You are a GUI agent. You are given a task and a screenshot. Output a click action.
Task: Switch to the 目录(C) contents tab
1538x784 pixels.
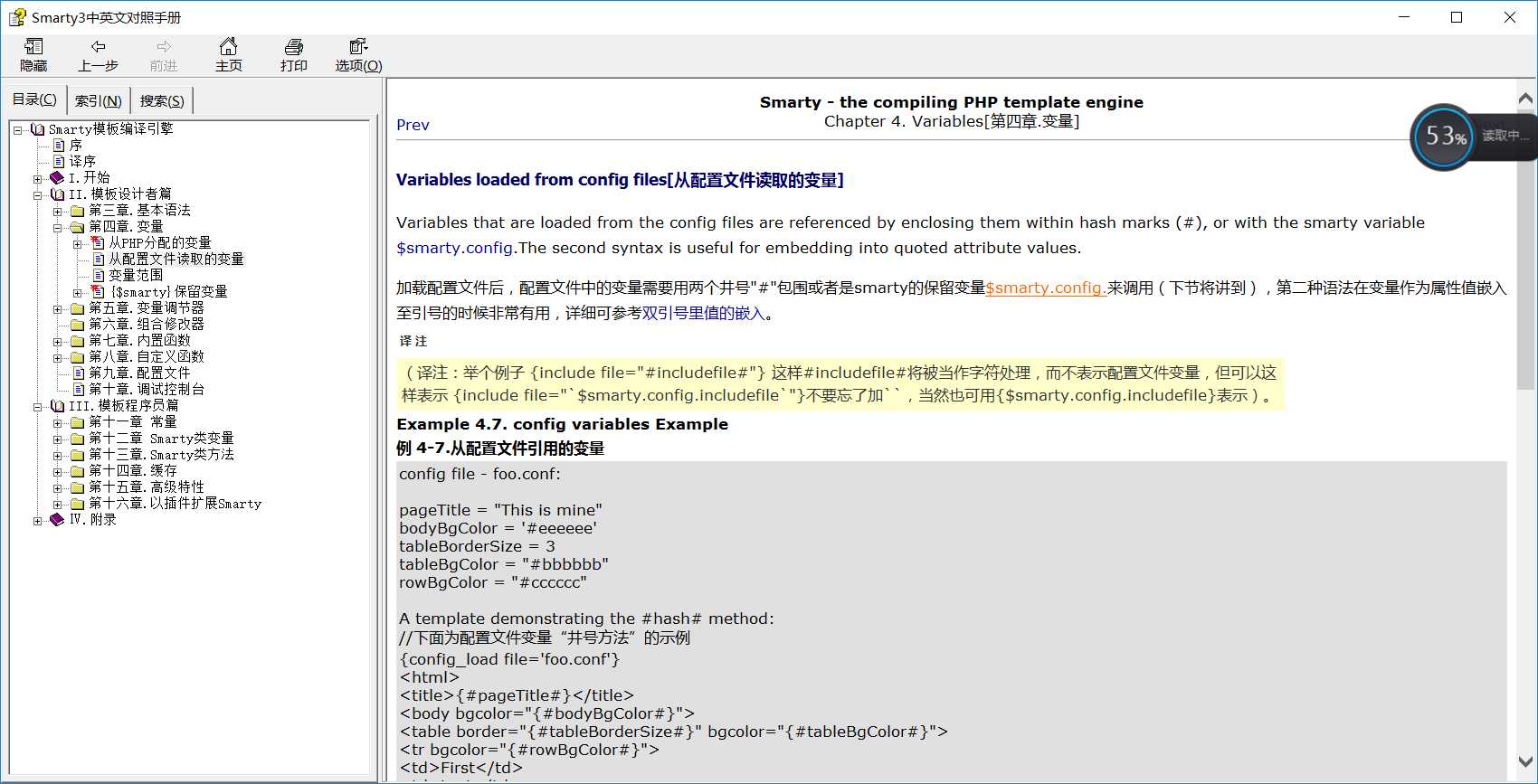point(34,100)
